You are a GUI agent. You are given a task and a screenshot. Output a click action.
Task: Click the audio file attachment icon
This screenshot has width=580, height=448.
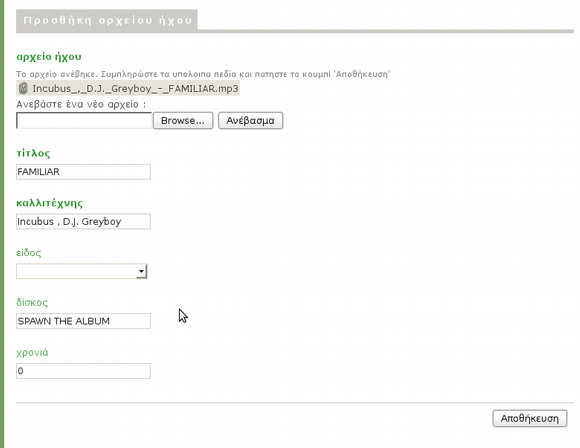point(23,88)
